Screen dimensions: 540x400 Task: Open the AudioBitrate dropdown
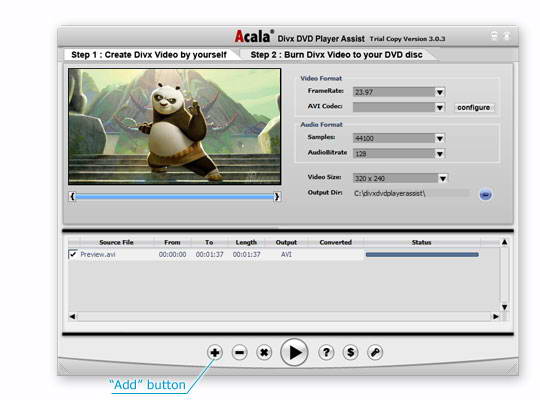tap(440, 154)
